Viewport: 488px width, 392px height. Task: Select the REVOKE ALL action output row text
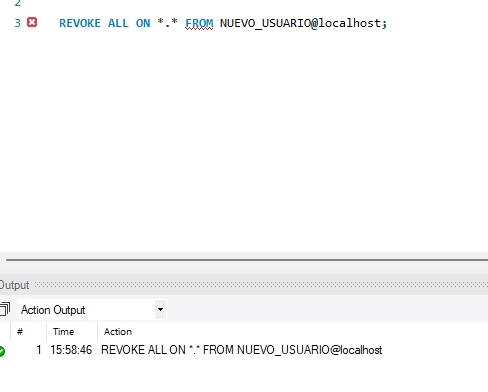242,350
